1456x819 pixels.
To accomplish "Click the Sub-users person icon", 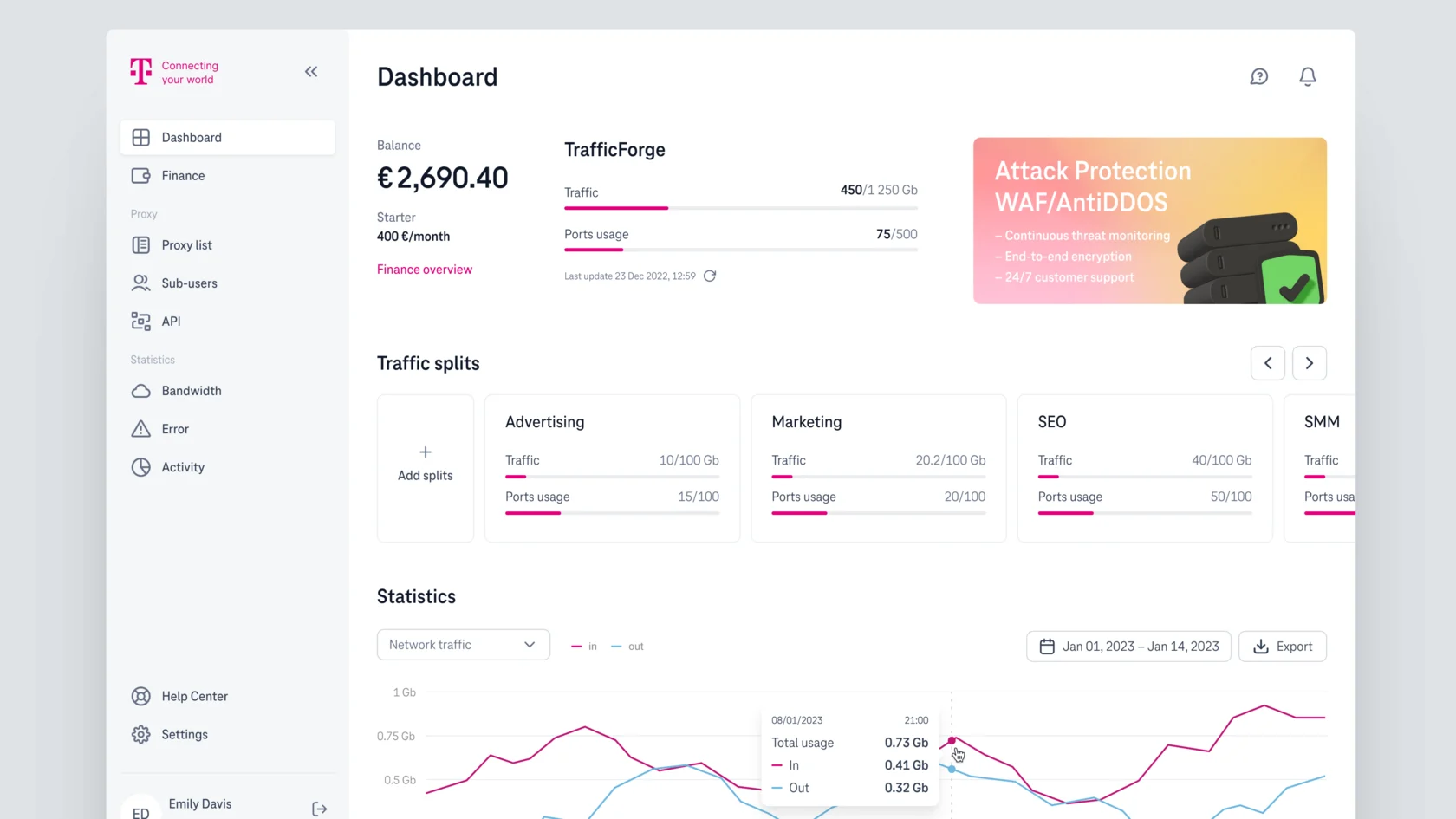I will pos(140,283).
